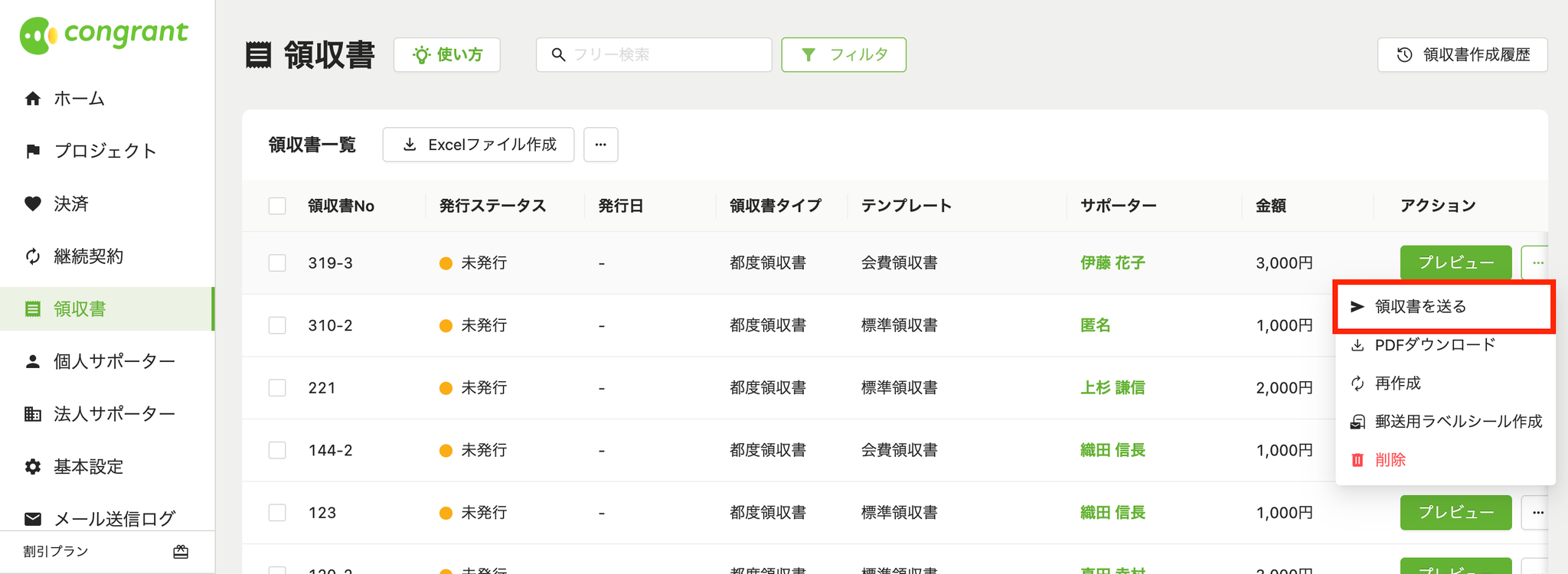Click 会費領収書 template in row 144-2

900,450
